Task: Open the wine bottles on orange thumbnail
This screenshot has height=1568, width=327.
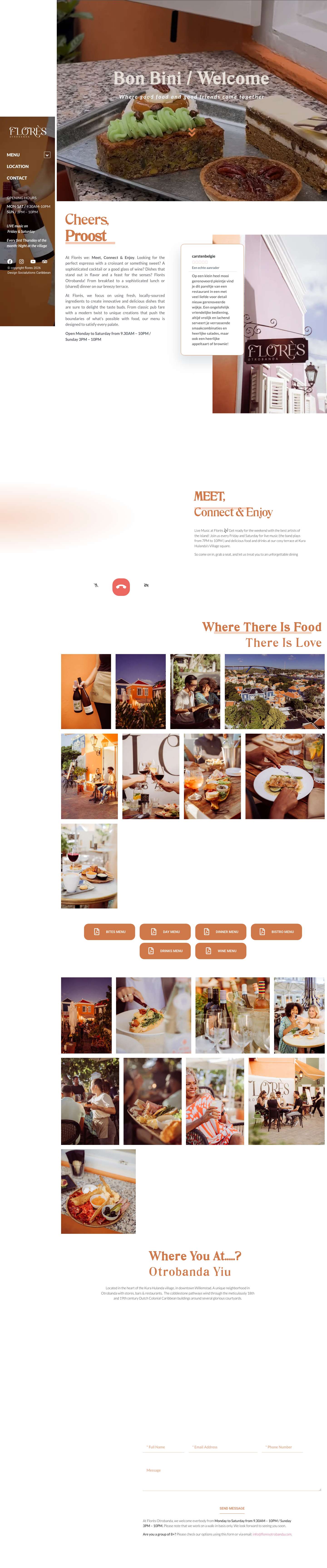Action: tap(86, 692)
